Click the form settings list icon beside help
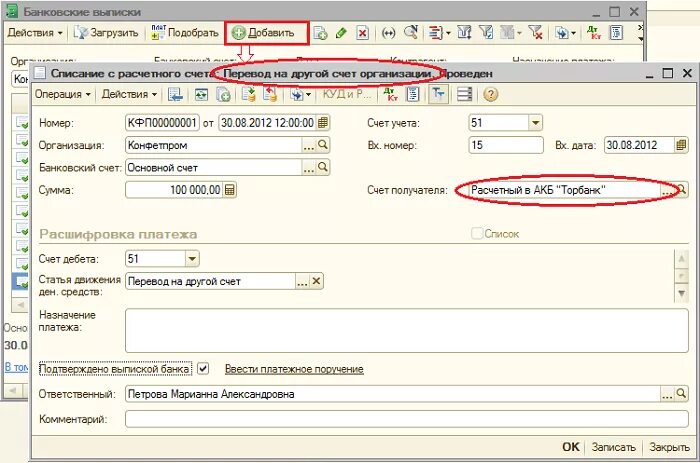The height and width of the screenshot is (463, 700). [464, 94]
